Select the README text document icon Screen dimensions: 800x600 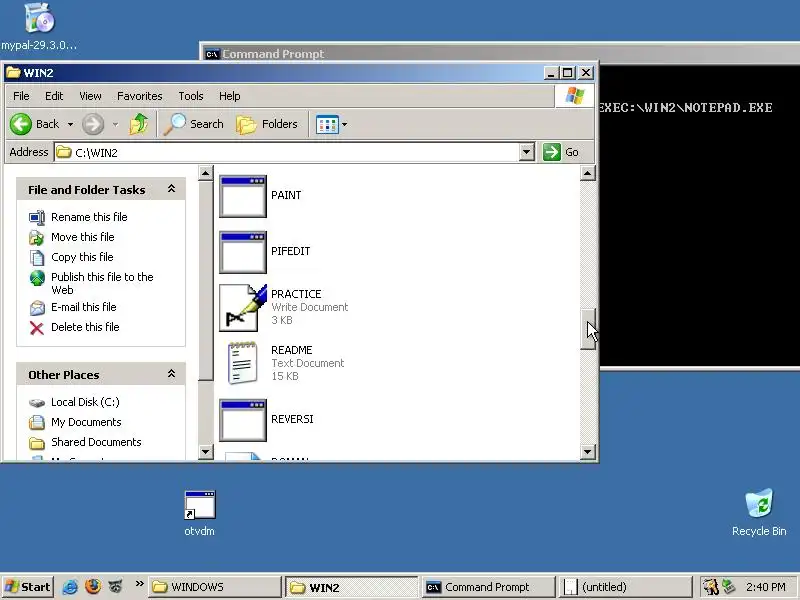[x=243, y=363]
